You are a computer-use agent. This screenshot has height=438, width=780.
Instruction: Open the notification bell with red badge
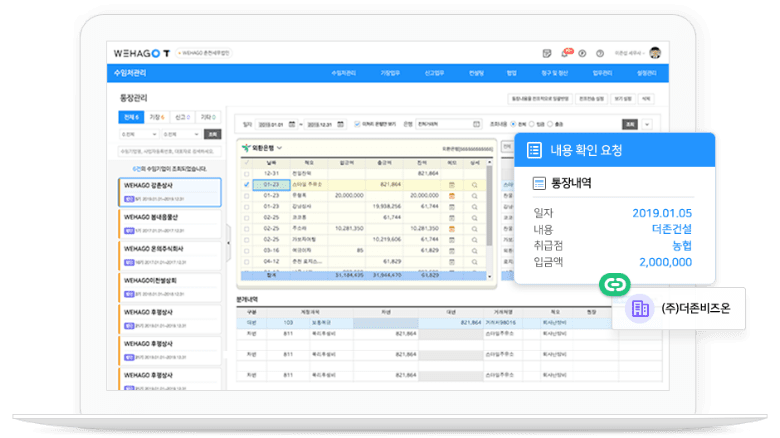tap(566, 53)
